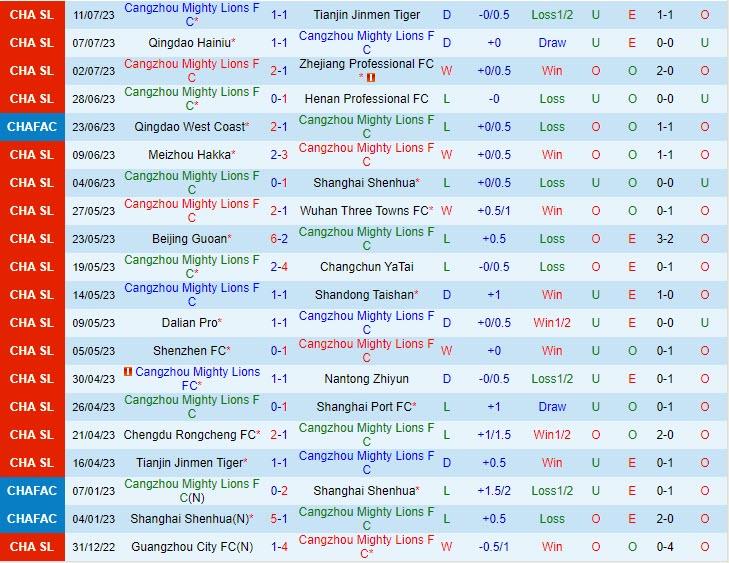The height and width of the screenshot is (563, 729).
Task: Select the date 28/06/23
Action: tap(93, 99)
